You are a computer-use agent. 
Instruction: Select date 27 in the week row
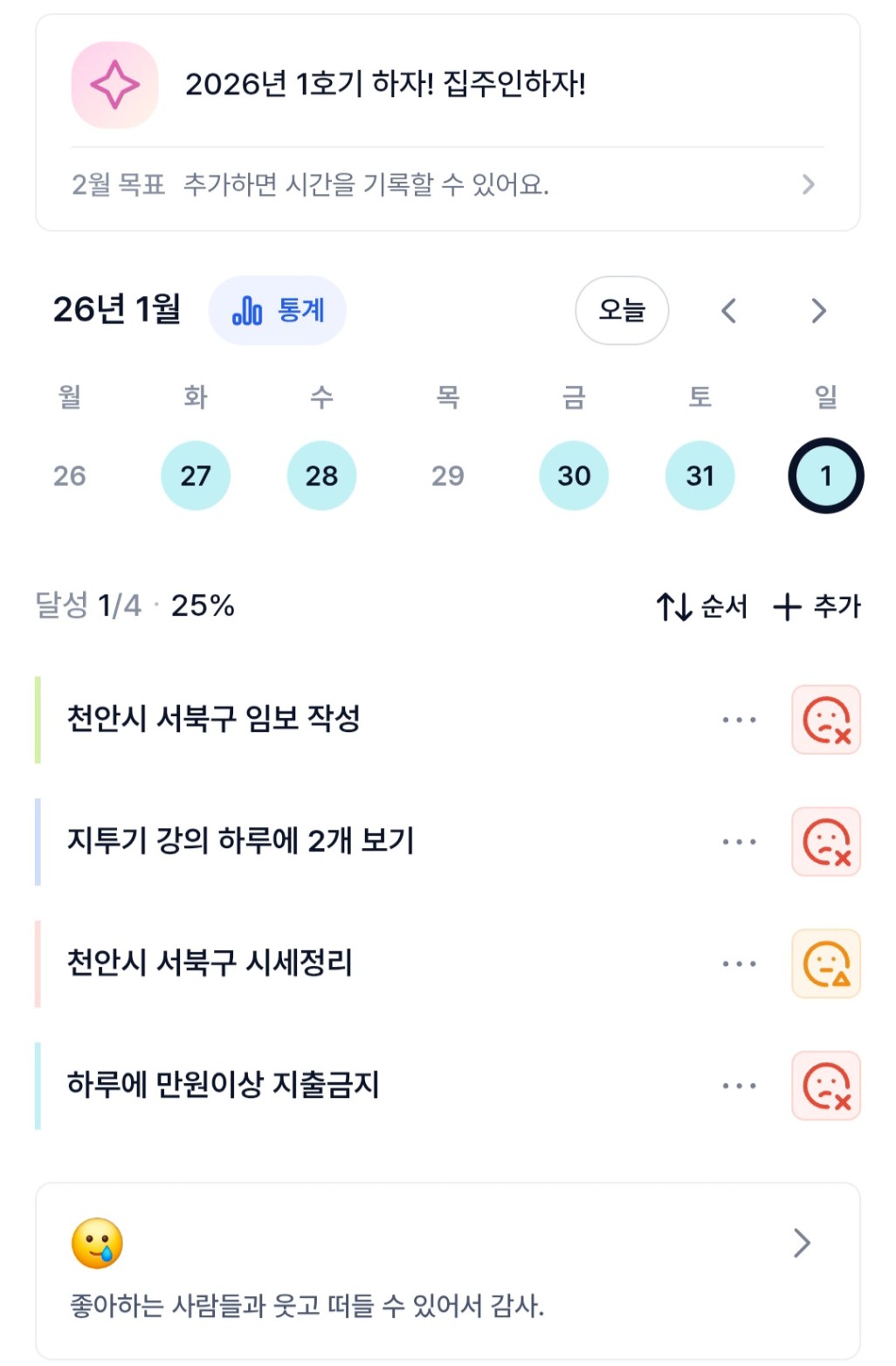(x=196, y=475)
